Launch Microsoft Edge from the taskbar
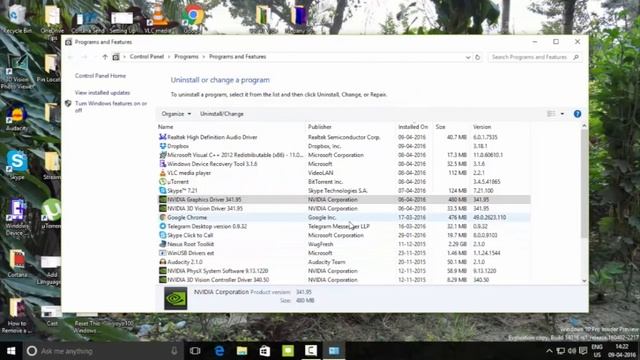 coord(219,351)
